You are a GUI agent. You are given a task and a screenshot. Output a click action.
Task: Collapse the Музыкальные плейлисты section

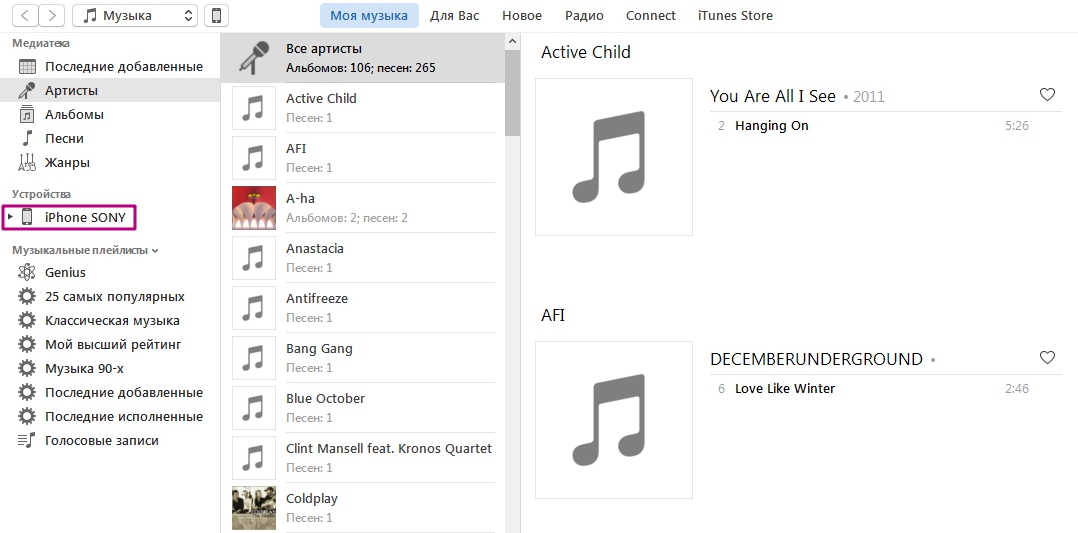click(x=155, y=251)
